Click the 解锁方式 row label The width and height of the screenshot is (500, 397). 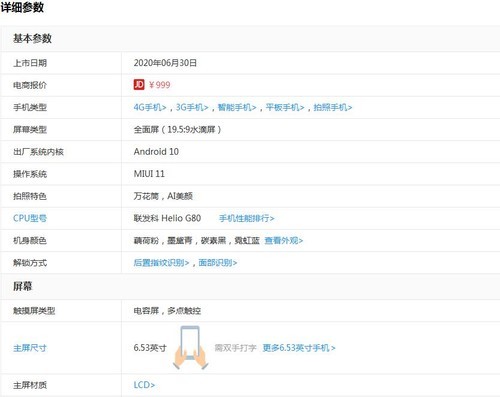(x=30, y=263)
